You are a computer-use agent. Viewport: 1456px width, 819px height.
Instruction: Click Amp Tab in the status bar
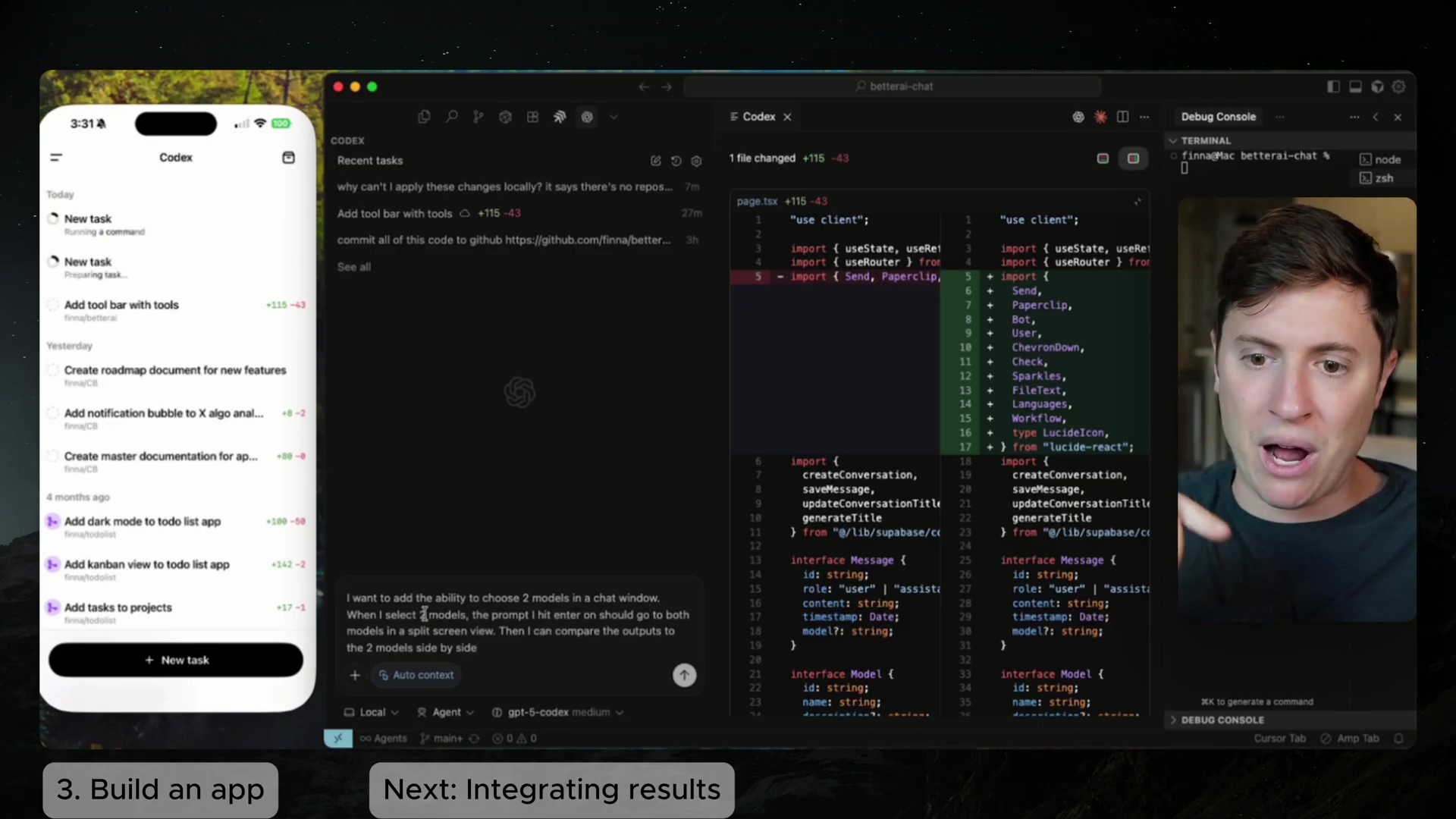(x=1350, y=738)
